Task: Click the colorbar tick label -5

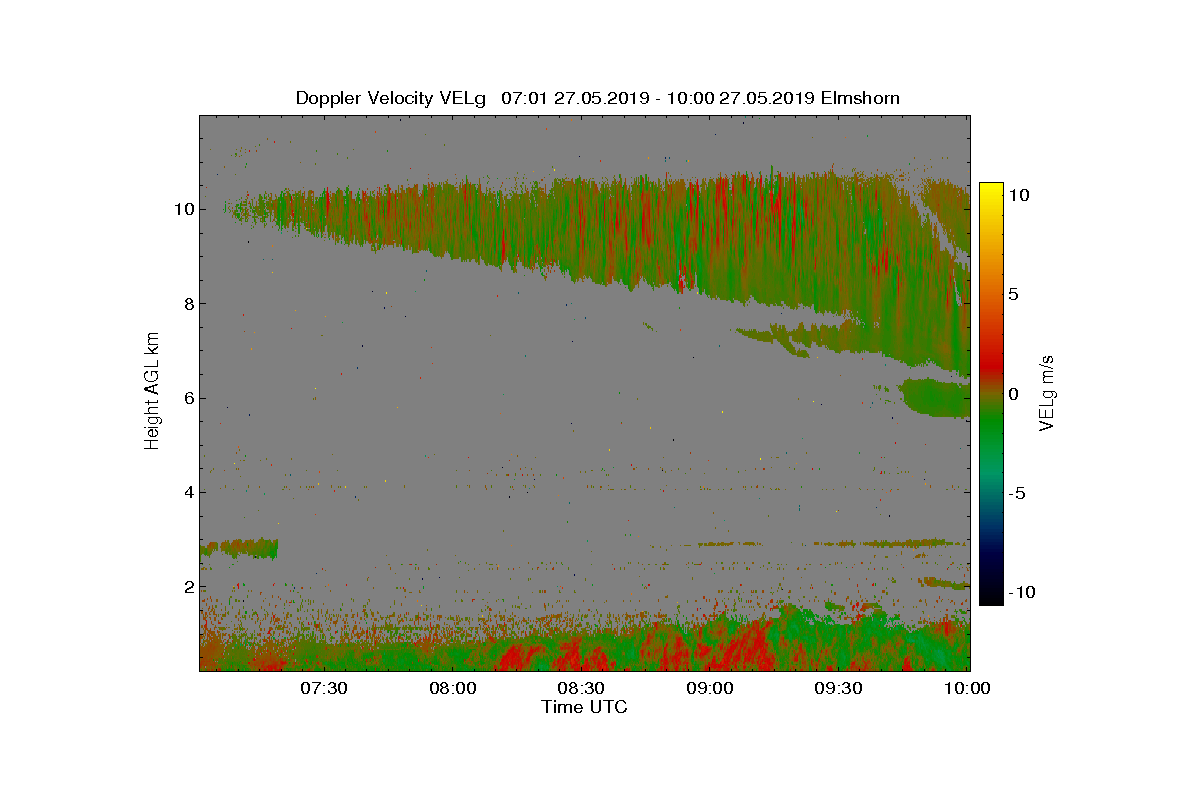Action: (x=1017, y=493)
